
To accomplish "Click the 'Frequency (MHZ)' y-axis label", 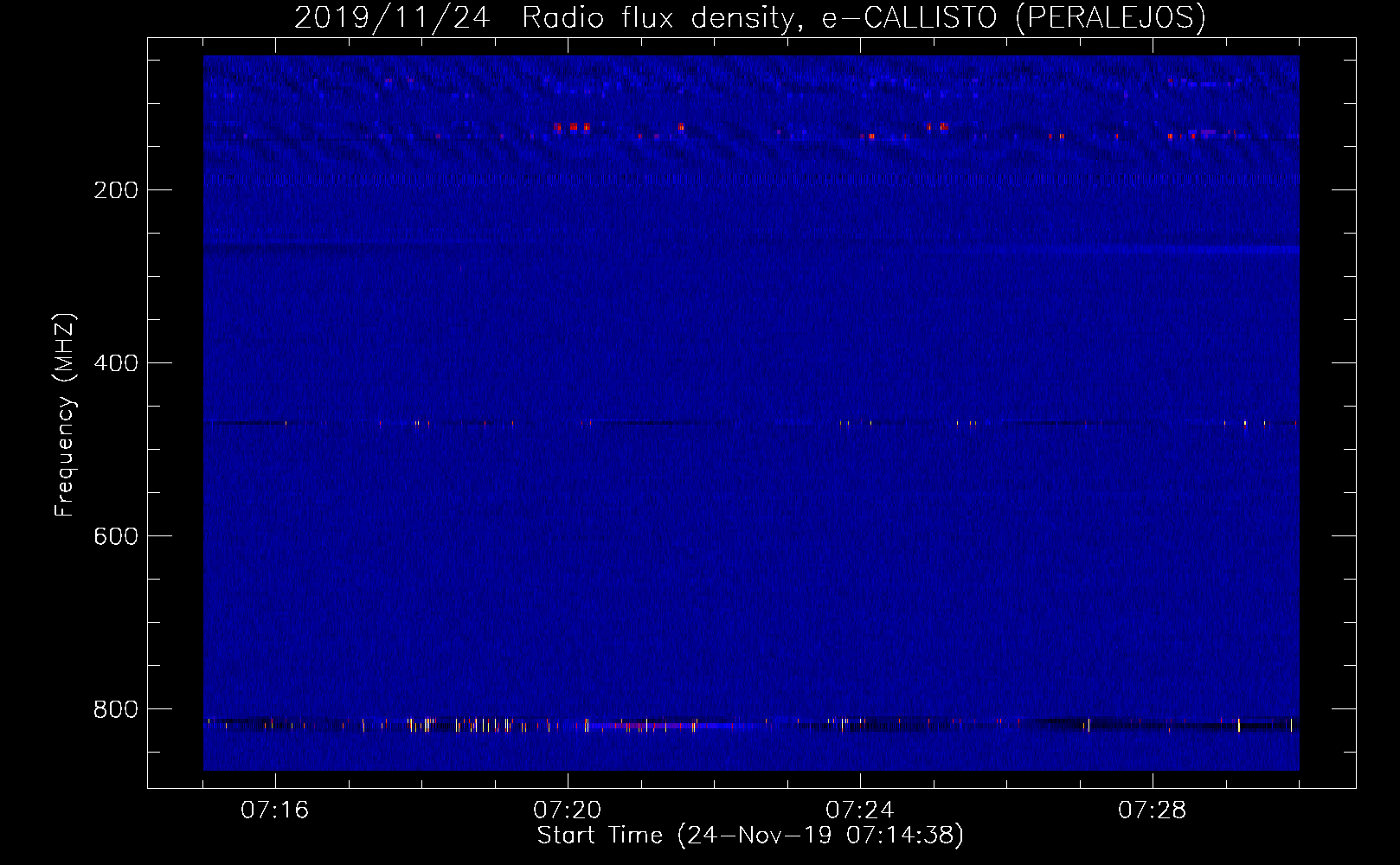I will pos(65,415).
